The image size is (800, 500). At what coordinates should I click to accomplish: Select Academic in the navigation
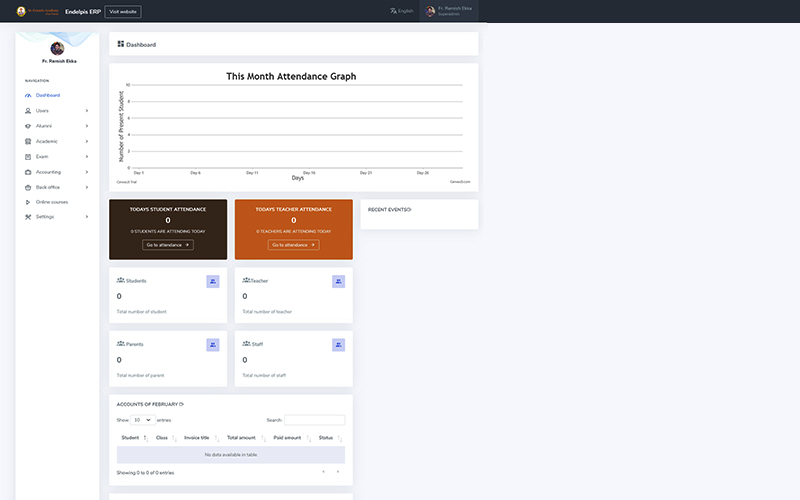click(46, 141)
